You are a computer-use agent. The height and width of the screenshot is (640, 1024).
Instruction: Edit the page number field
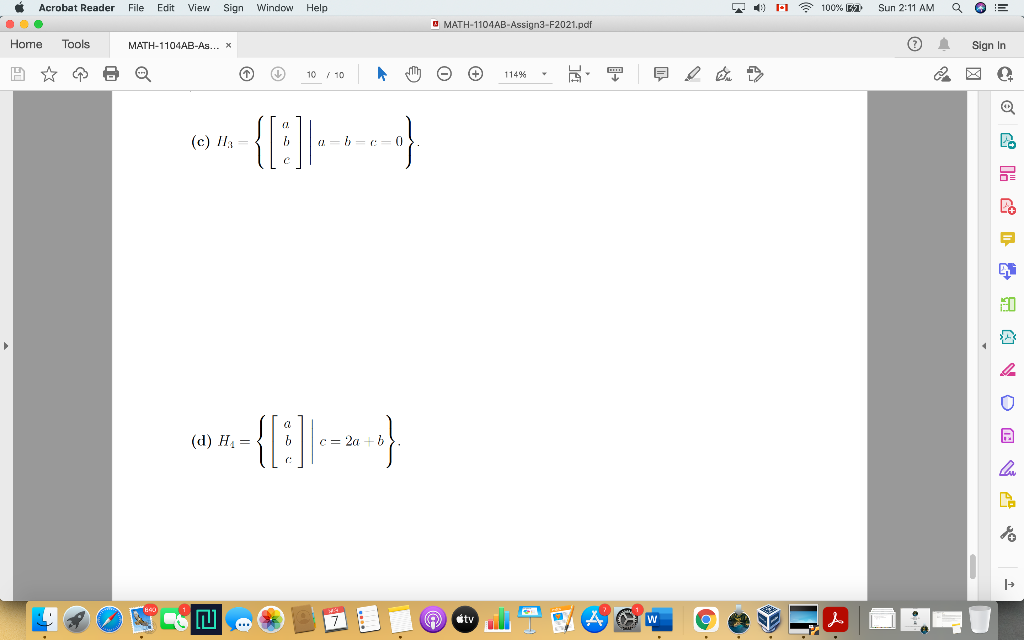pos(310,73)
